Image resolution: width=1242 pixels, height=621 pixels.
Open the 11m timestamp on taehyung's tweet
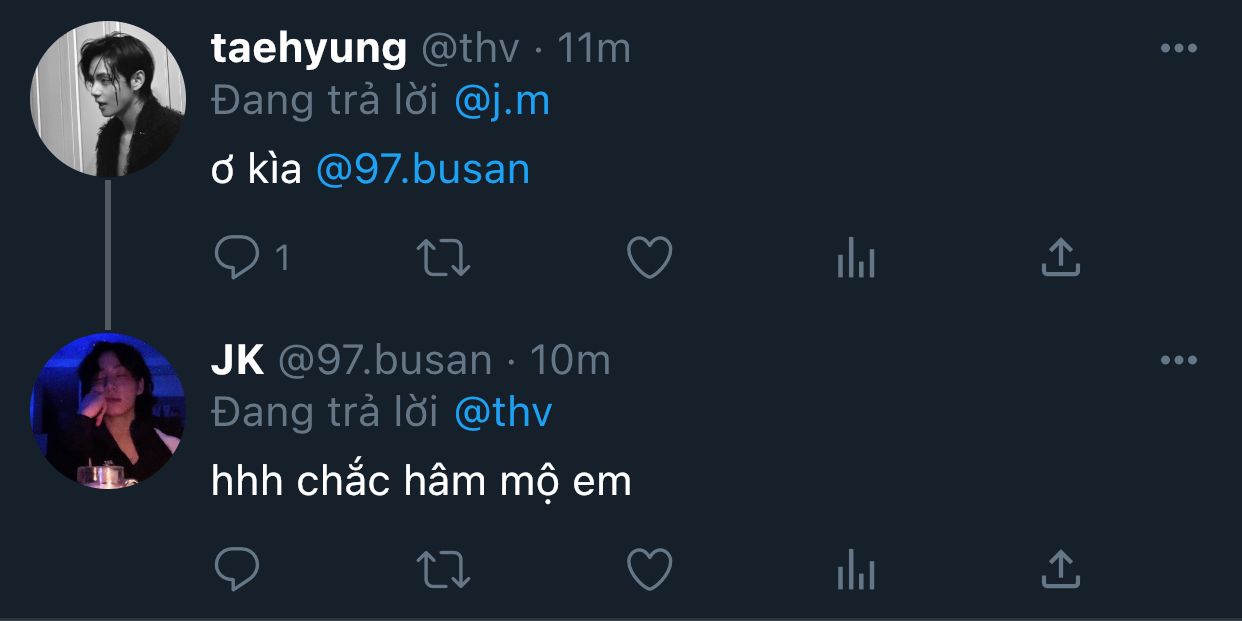(x=594, y=48)
